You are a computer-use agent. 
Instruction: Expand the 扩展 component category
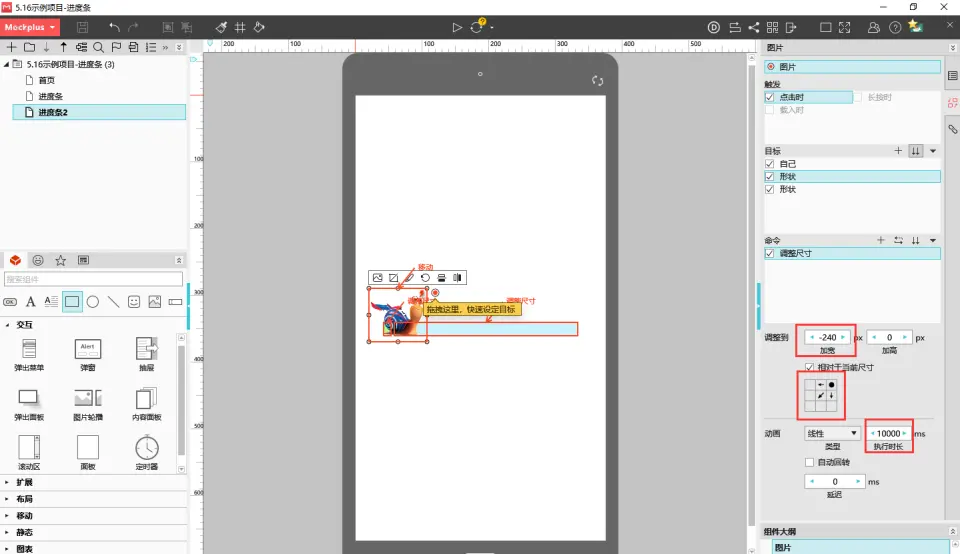point(7,482)
